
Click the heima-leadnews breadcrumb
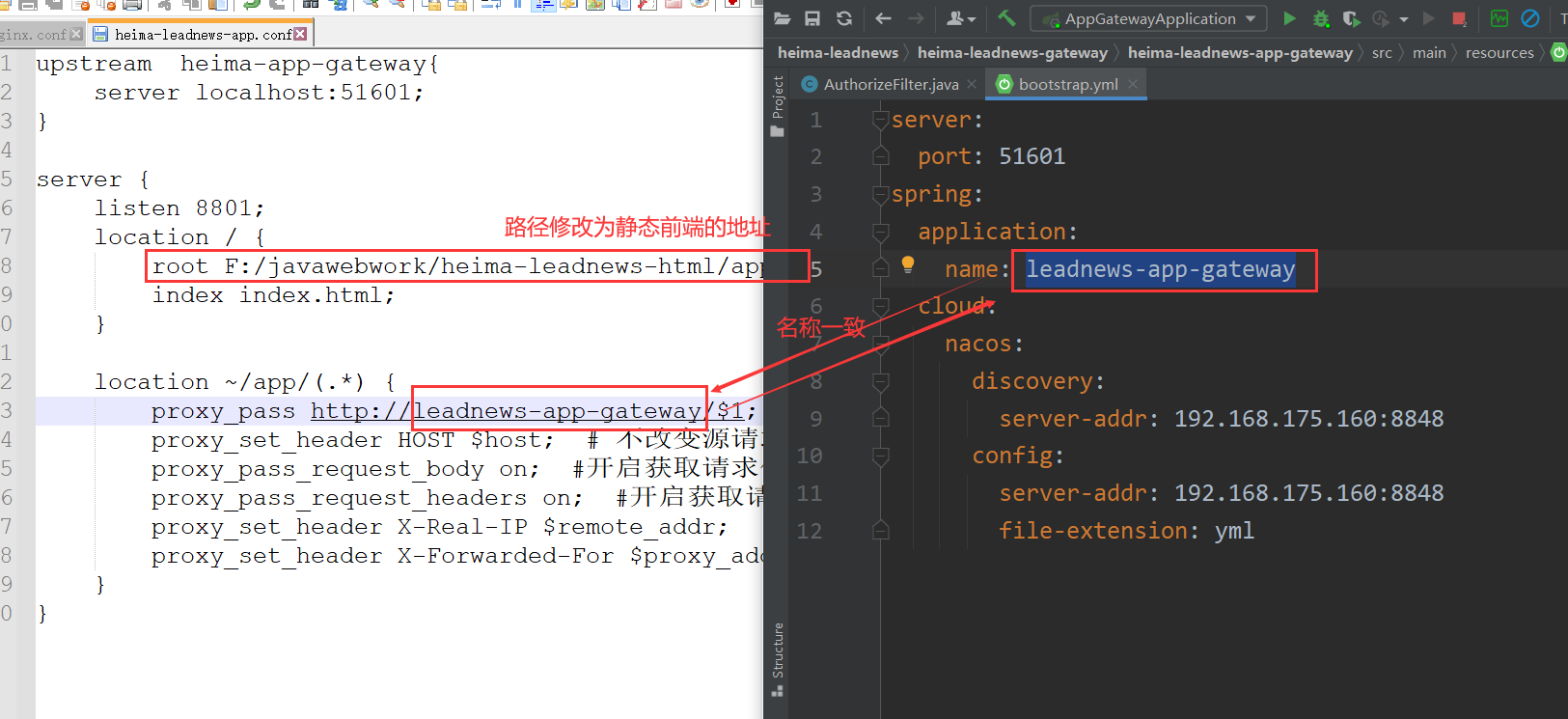click(x=838, y=53)
